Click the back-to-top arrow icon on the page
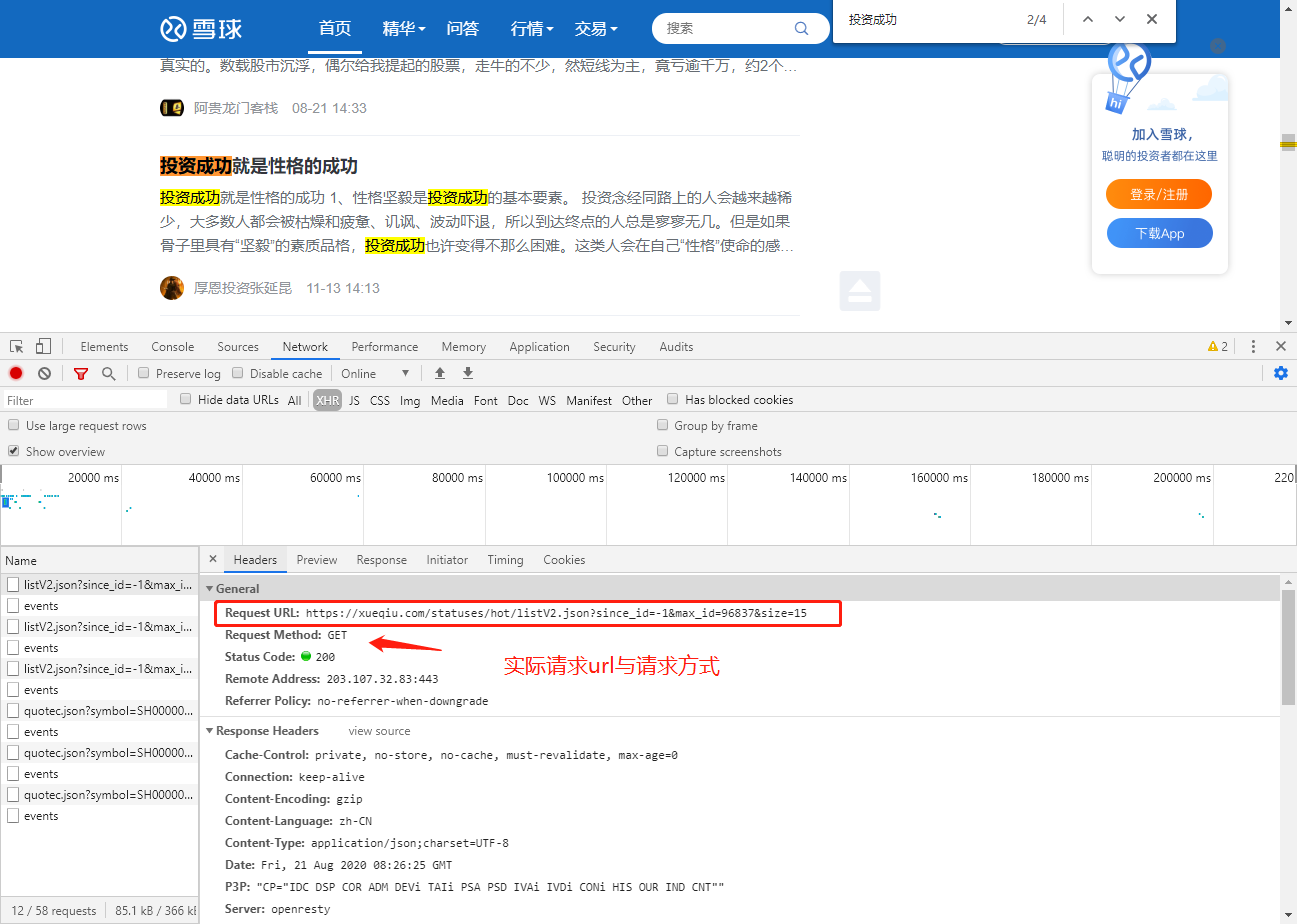Screen dimensions: 1297x924 point(859,290)
